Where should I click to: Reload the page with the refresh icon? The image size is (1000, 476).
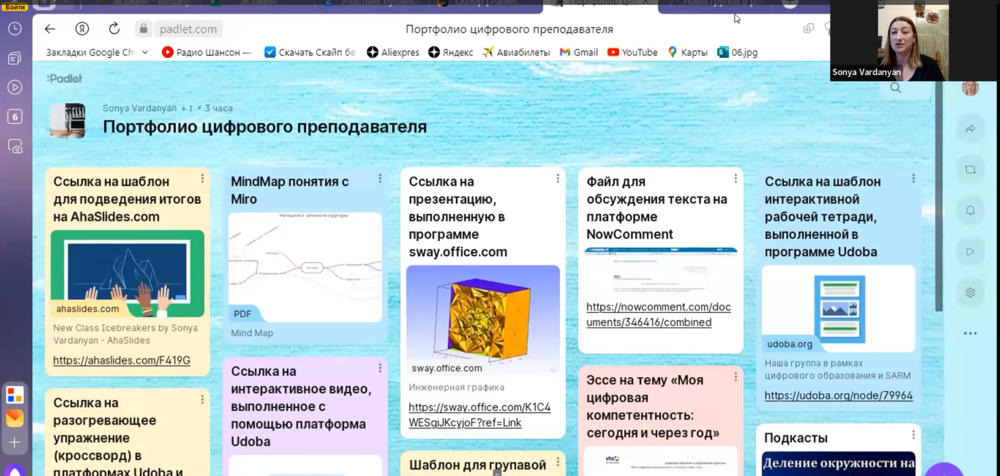[114, 29]
